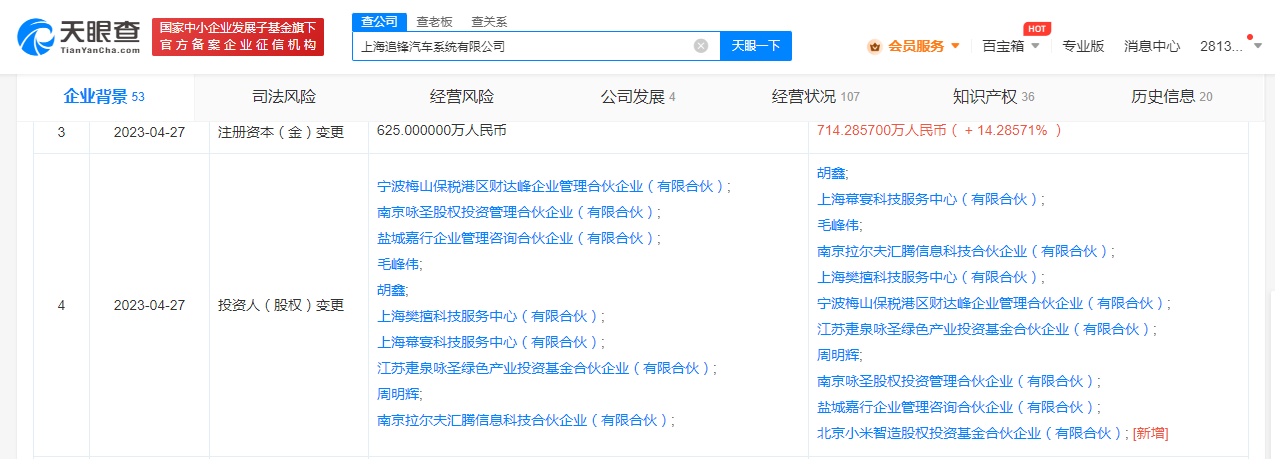Open 消息中心 in the header

(x=1152, y=46)
